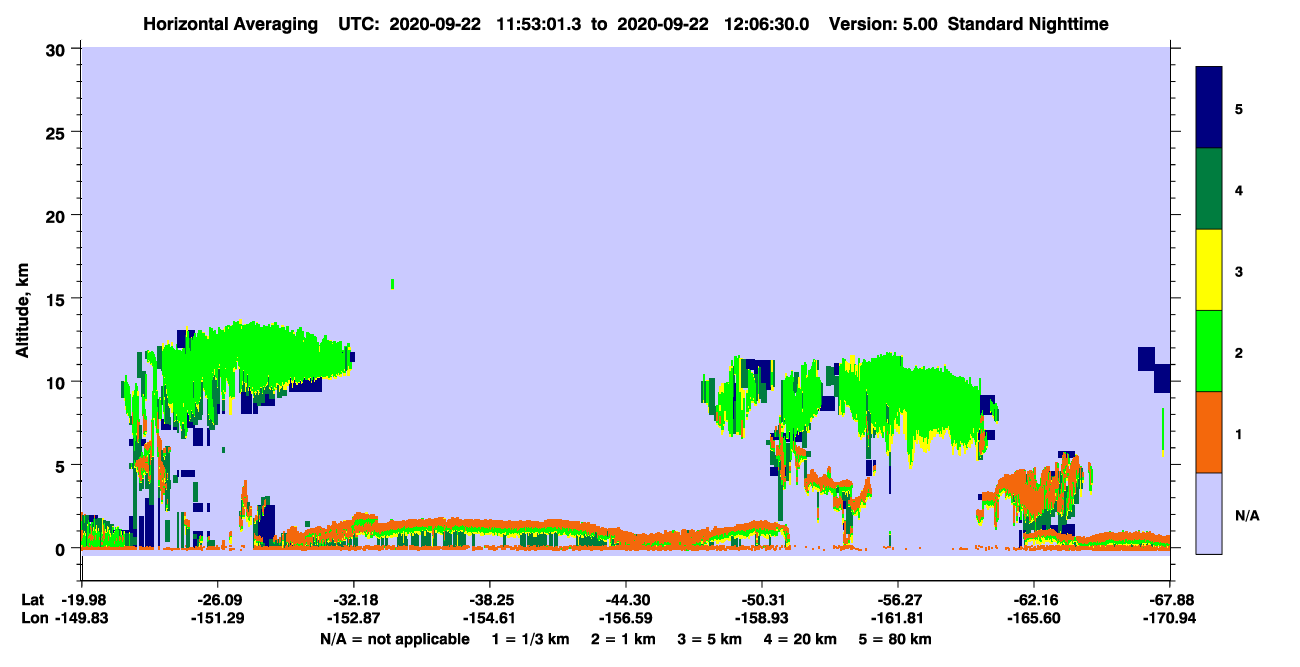This screenshot has width=1300, height=667.
Task: Click latitude value -62.16
Action: pyautogui.click(x=1033, y=600)
